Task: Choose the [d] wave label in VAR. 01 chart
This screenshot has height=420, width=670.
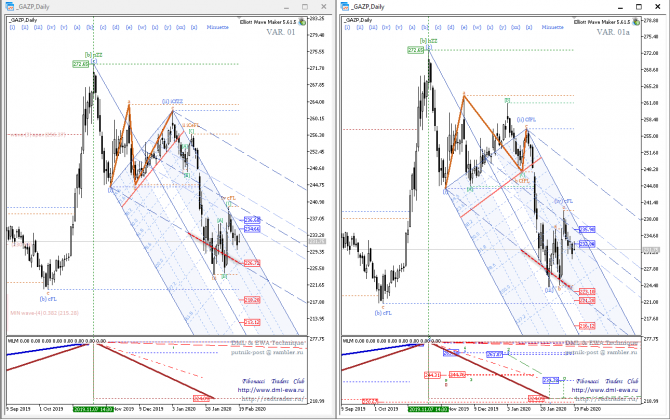Action: [116, 27]
